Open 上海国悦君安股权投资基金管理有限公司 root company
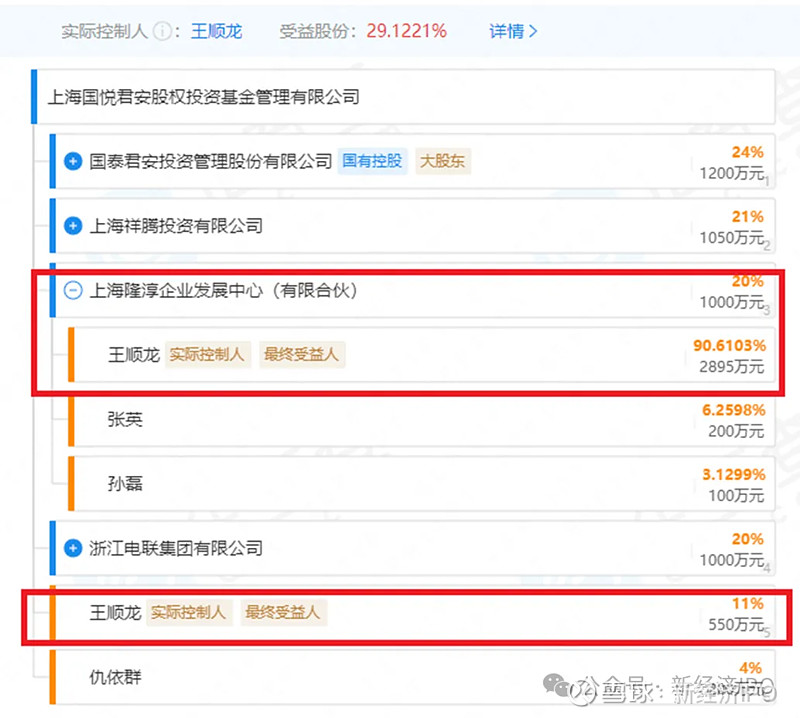The image size is (800, 718). click(x=204, y=97)
